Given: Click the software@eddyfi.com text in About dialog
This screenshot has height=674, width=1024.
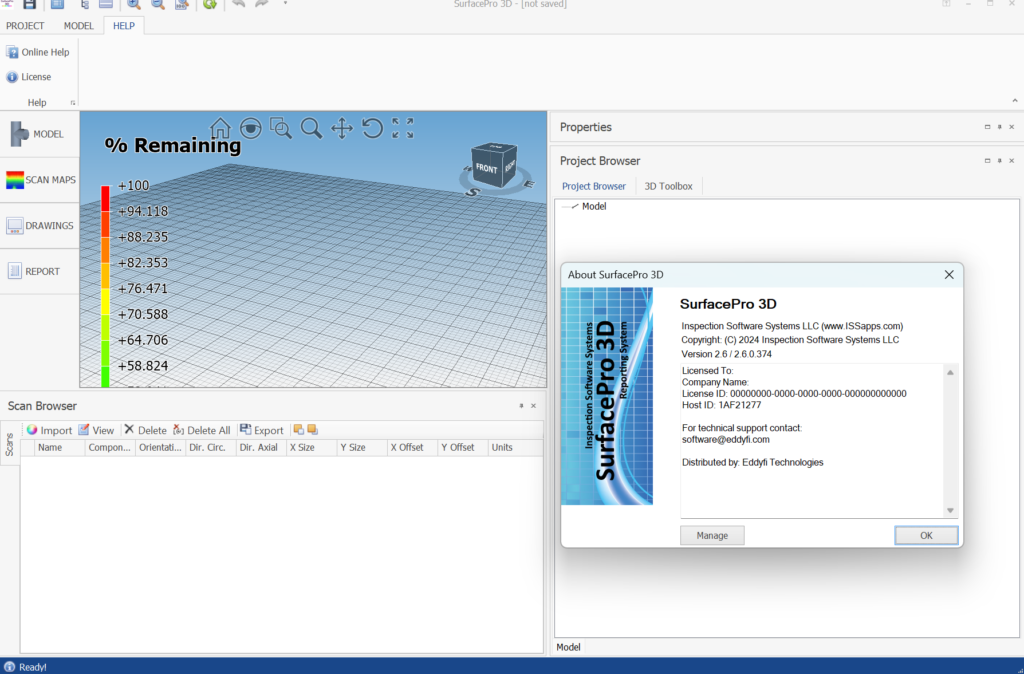Looking at the screenshot, I should coord(726,440).
